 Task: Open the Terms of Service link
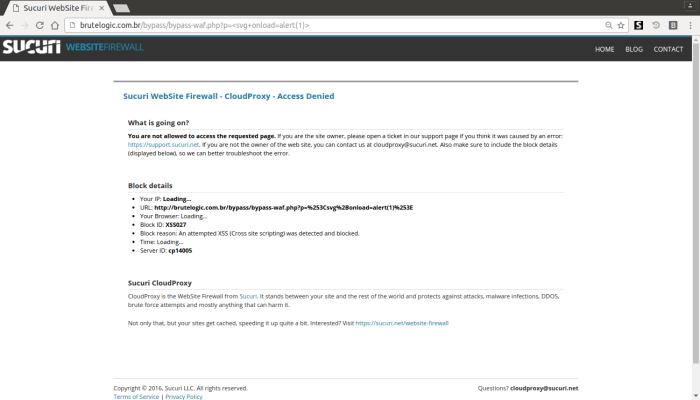click(136, 397)
